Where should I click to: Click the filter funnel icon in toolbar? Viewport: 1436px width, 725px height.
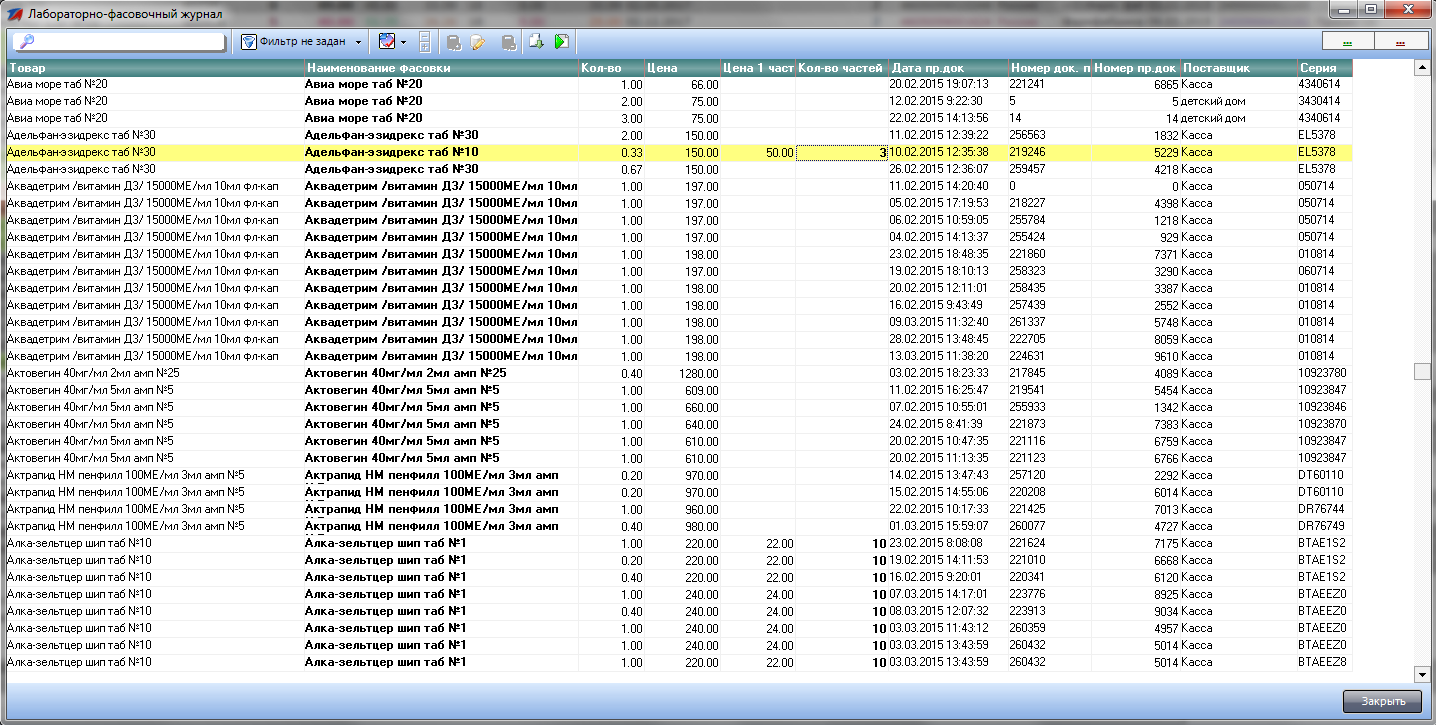coord(249,42)
